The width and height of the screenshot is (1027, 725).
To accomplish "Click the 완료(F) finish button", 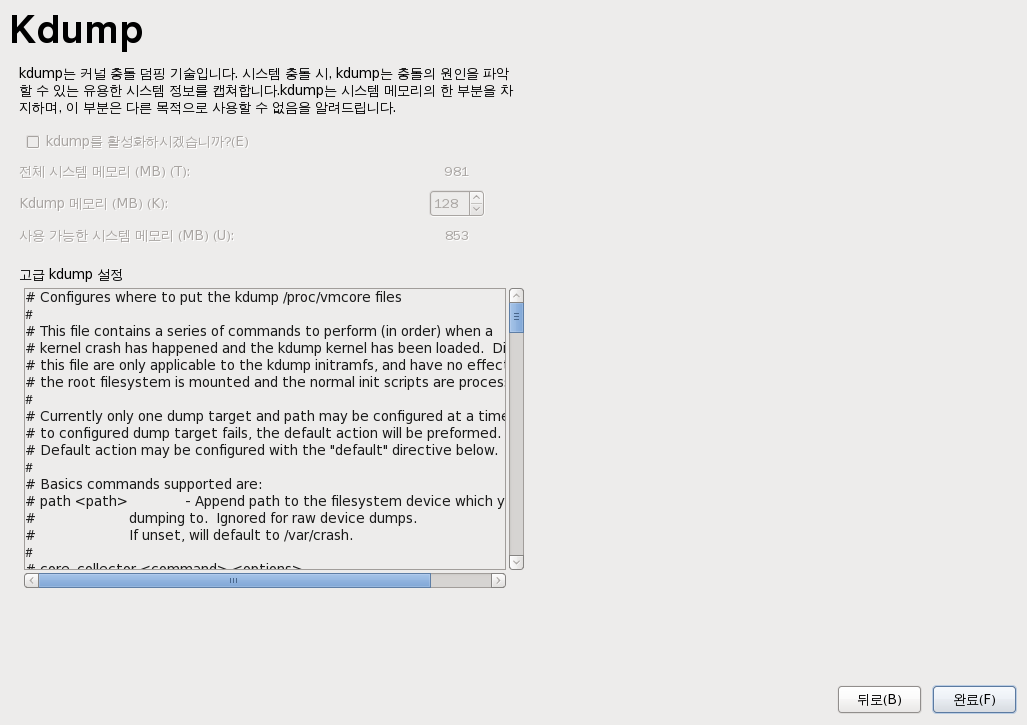I will [974, 699].
